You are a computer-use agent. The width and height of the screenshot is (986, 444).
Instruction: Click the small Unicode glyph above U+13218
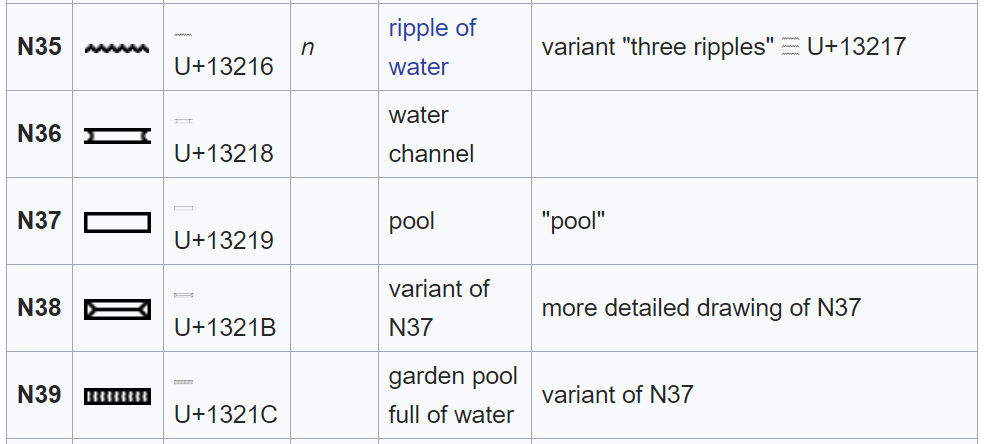(183, 121)
